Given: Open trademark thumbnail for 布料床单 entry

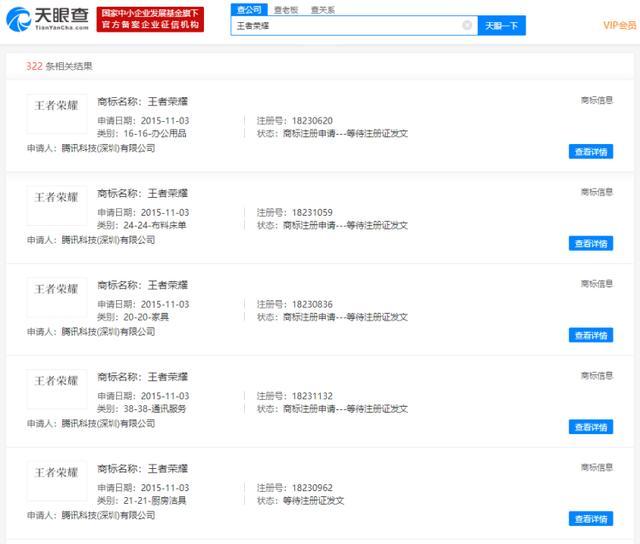Looking at the screenshot, I should (x=57, y=197).
